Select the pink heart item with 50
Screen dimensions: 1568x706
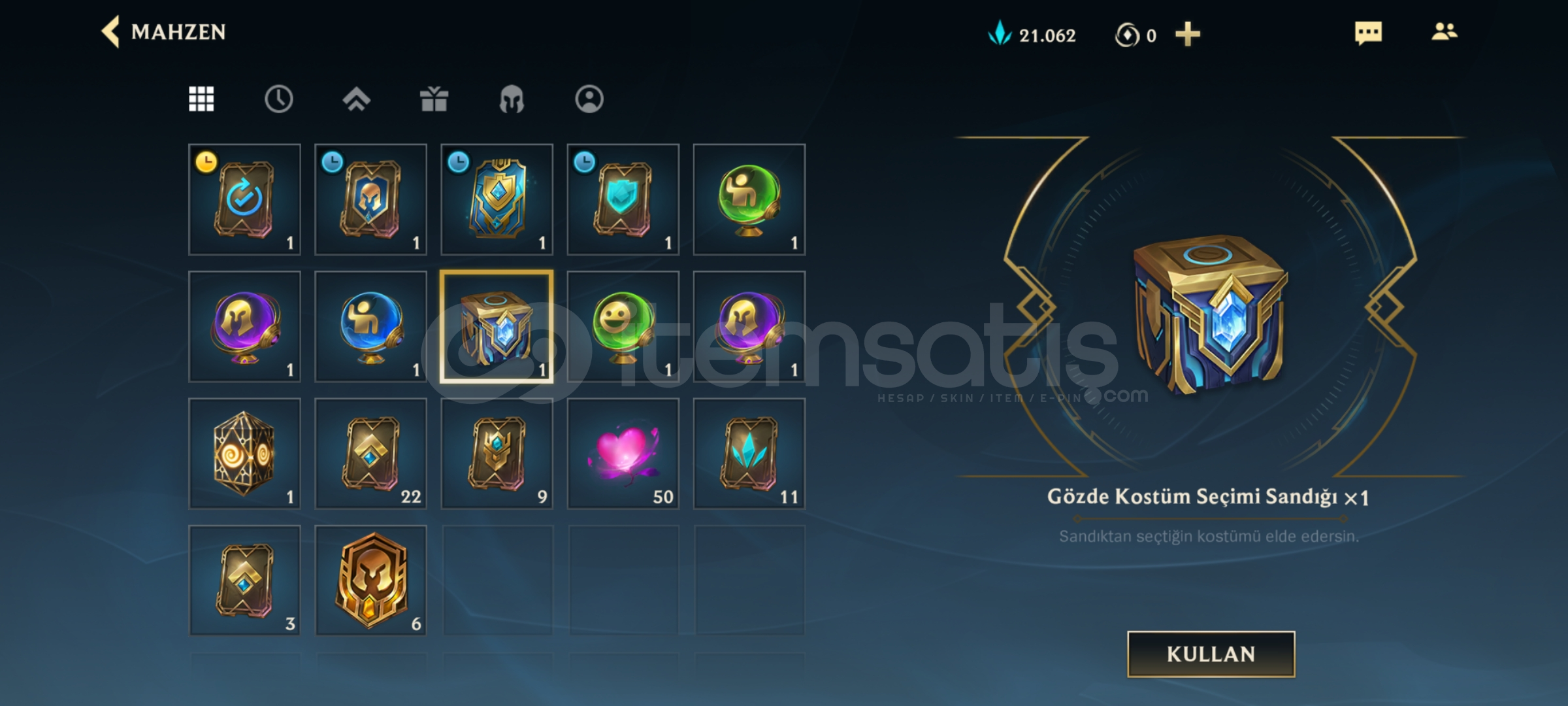[623, 454]
